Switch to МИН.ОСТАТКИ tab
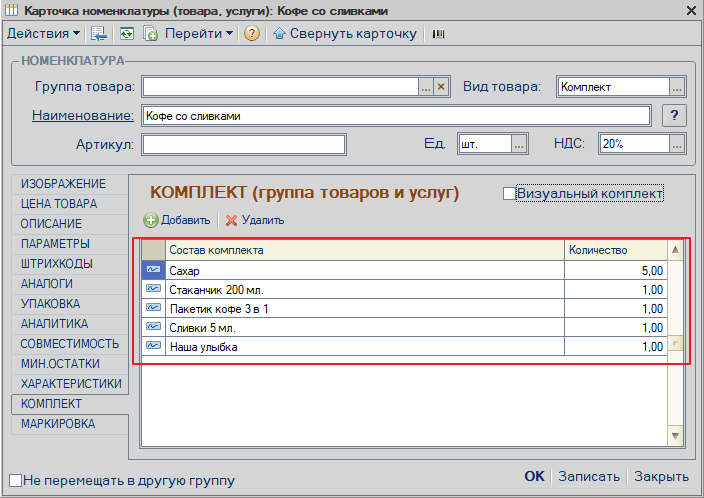This screenshot has height=498, width=704. pos(70,364)
